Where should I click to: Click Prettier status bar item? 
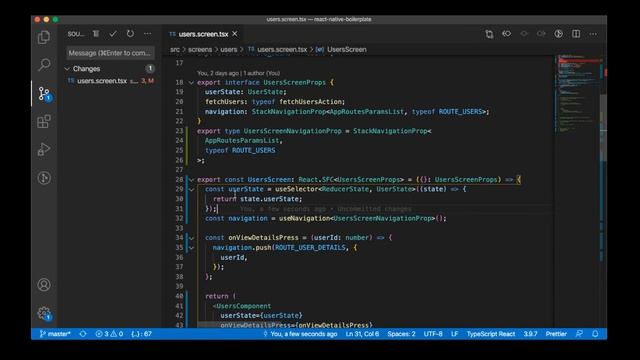[x=556, y=334]
